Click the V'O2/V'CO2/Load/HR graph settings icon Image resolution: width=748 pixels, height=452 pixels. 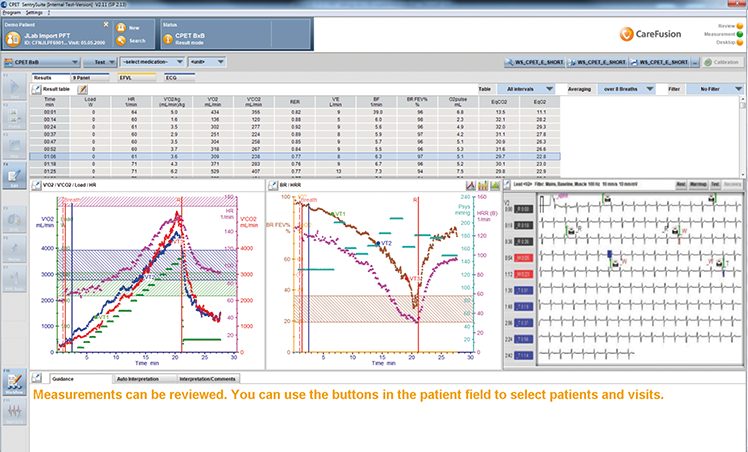[x=36, y=185]
